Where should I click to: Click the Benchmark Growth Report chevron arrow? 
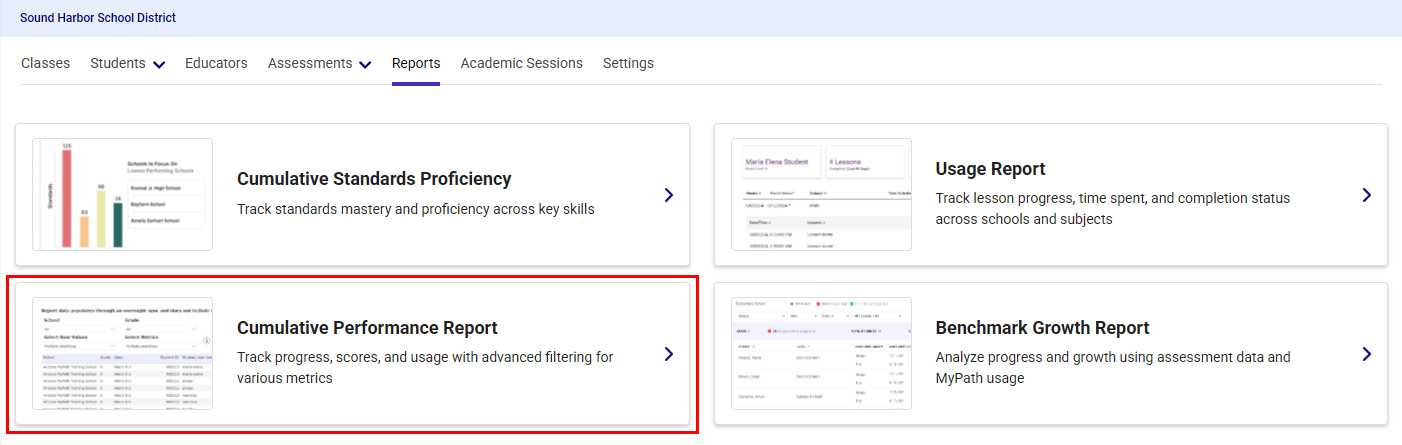[1367, 354]
